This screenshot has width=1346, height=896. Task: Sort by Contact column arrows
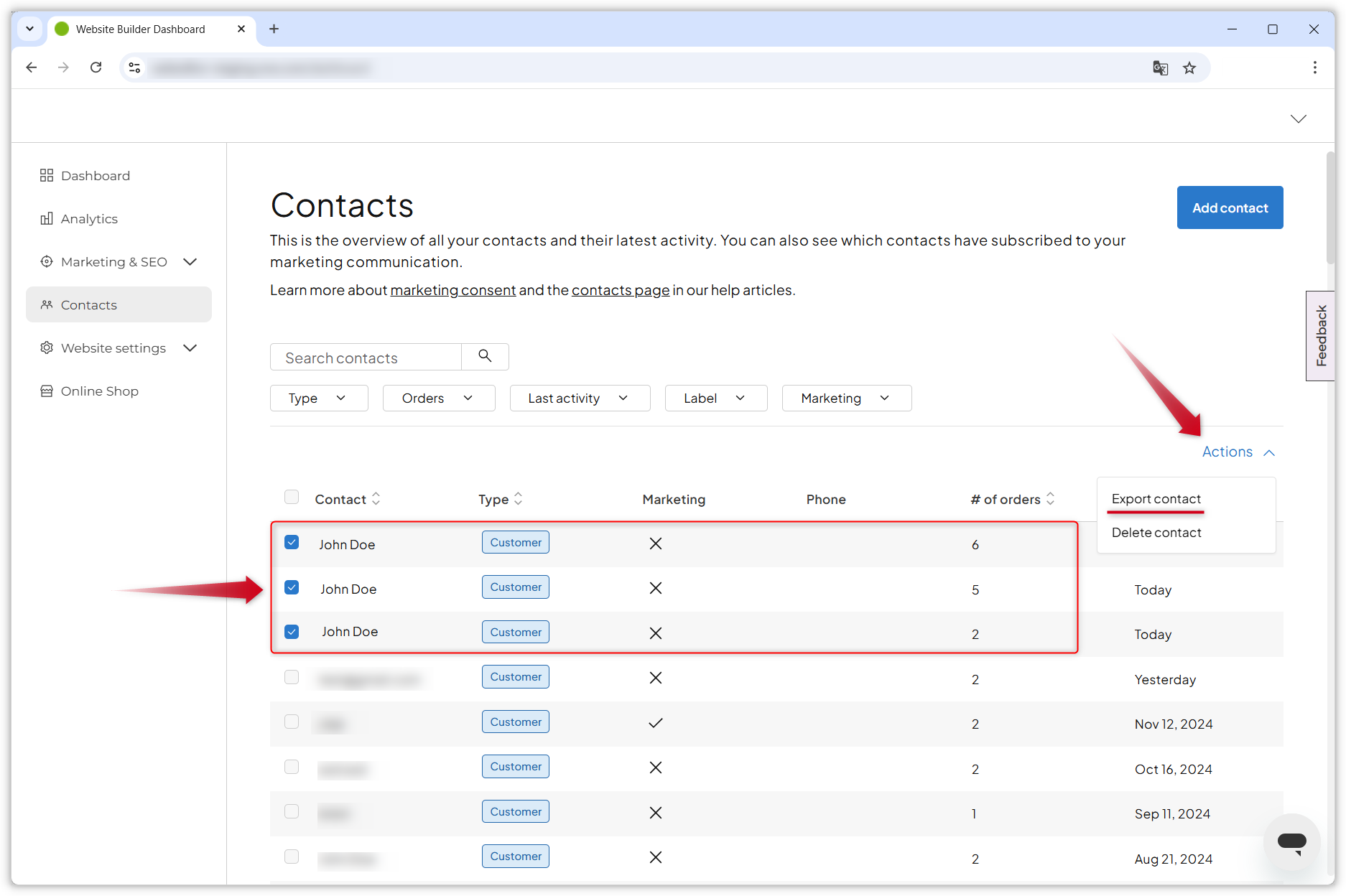click(x=376, y=498)
